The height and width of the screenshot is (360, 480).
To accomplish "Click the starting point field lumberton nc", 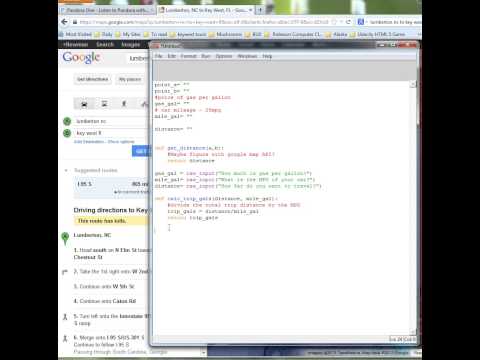I will click(111, 121).
